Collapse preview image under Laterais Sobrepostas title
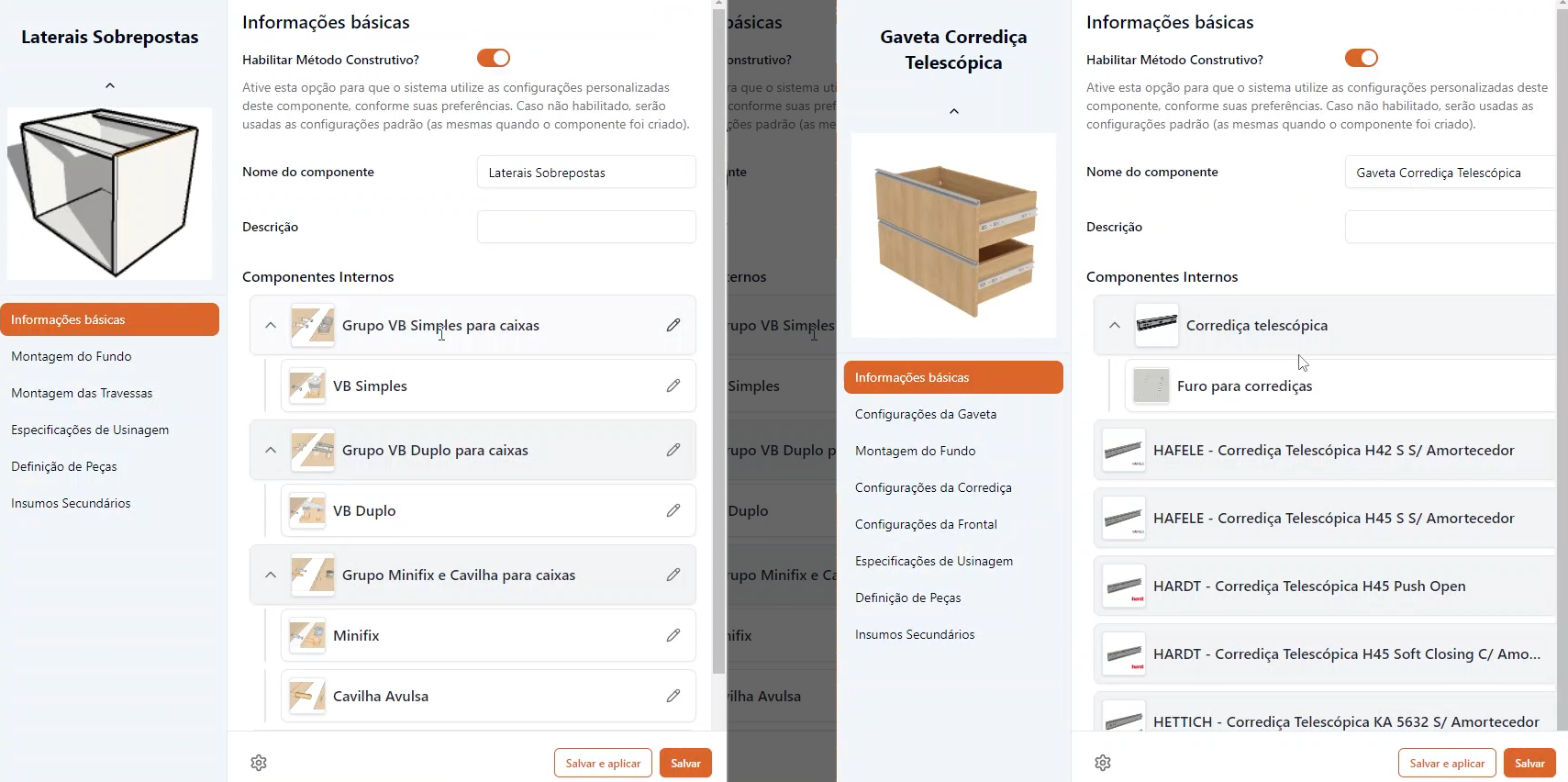 (110, 85)
